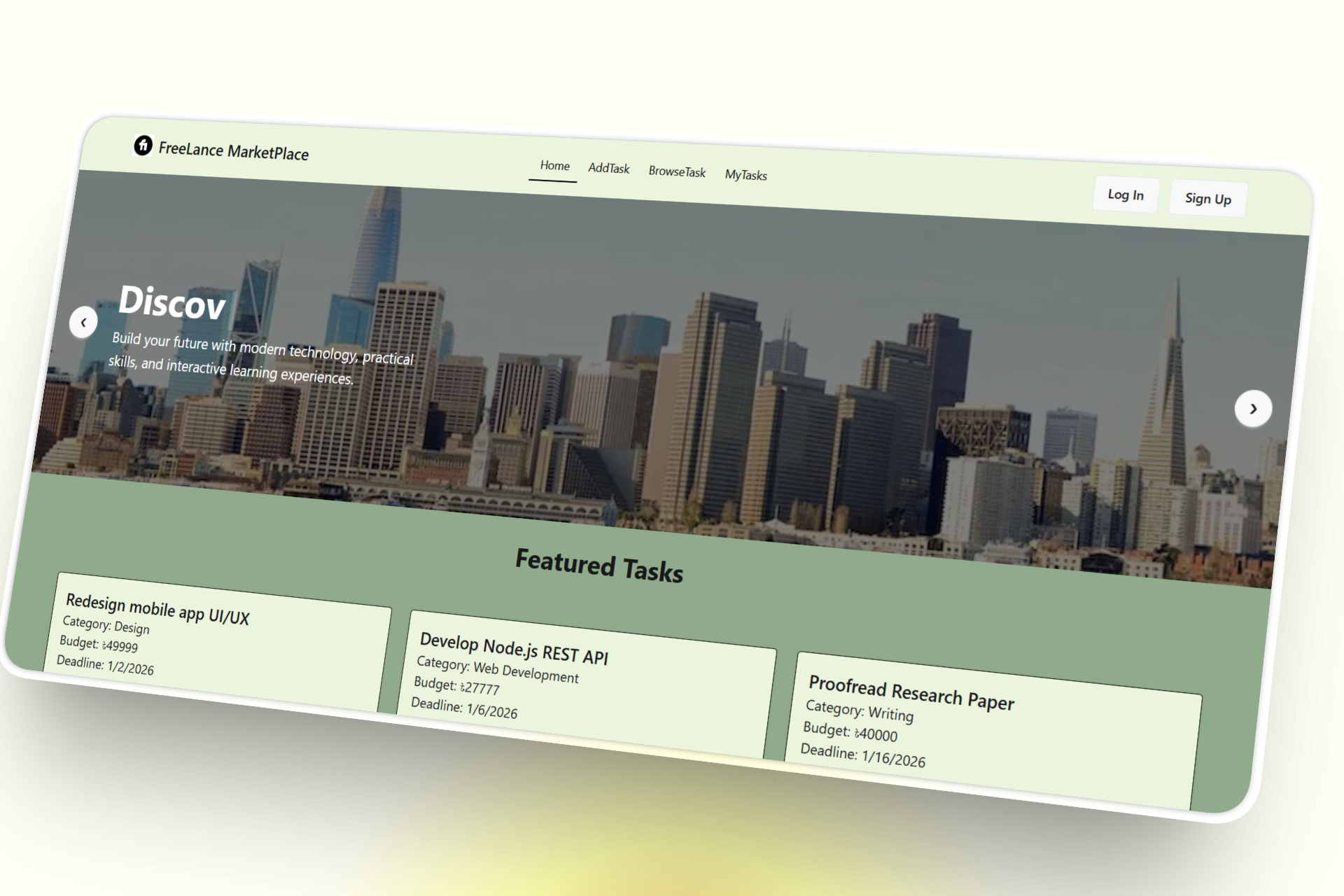This screenshot has height=896, width=1344.
Task: Click the Category: Writing line
Action: tap(860, 710)
